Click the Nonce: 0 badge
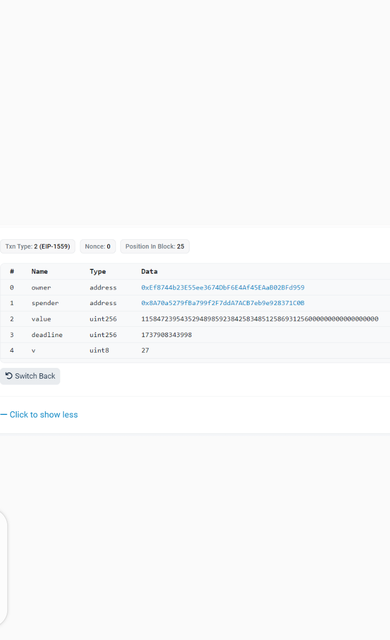The height and width of the screenshot is (640, 390). point(98,247)
